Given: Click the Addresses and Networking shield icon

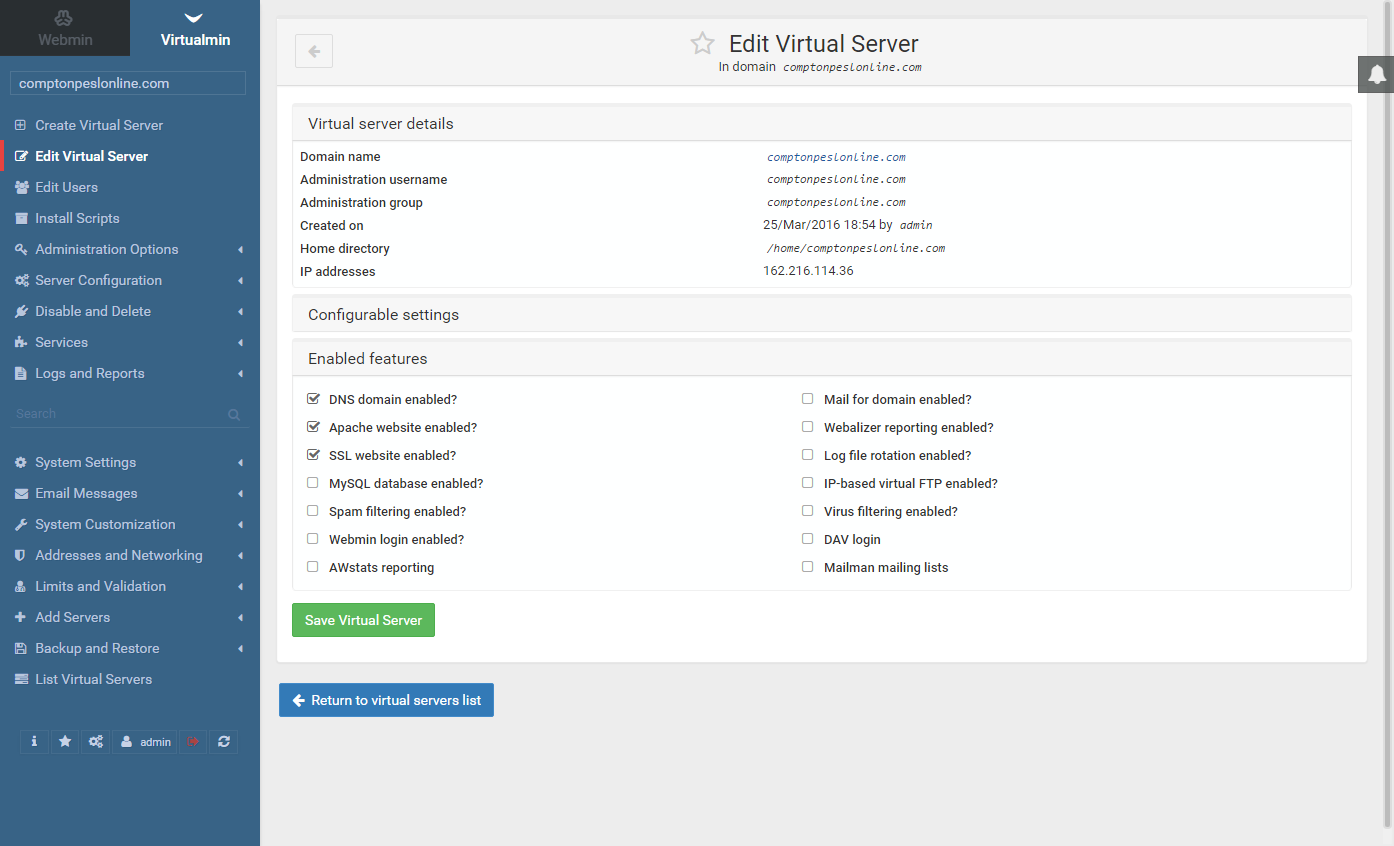Looking at the screenshot, I should (21, 555).
